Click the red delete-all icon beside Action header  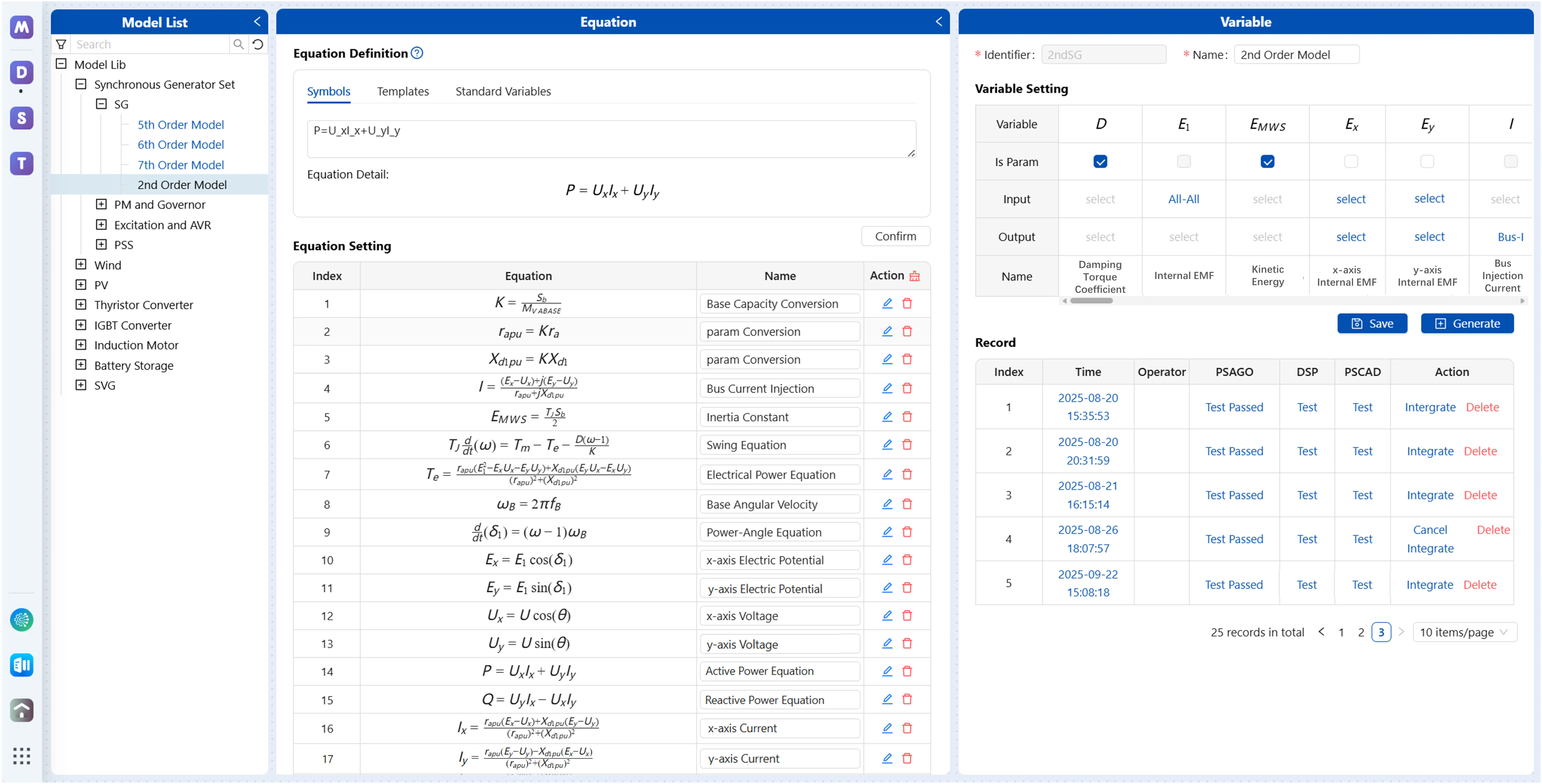coord(914,276)
